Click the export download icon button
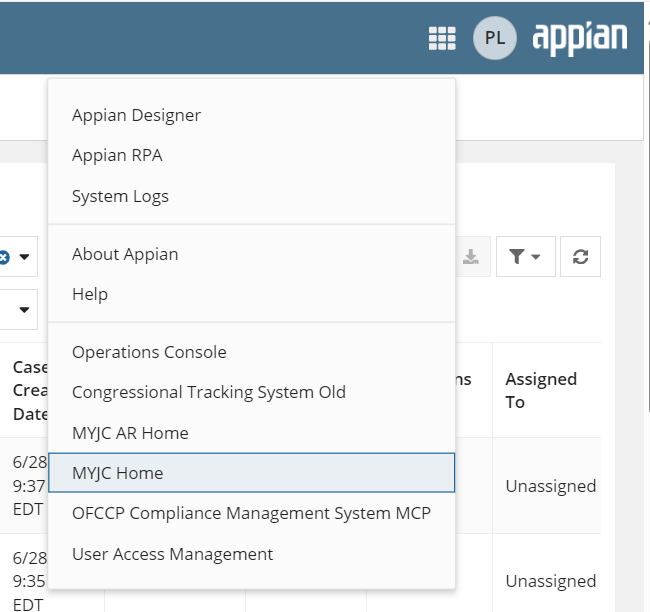 471,257
